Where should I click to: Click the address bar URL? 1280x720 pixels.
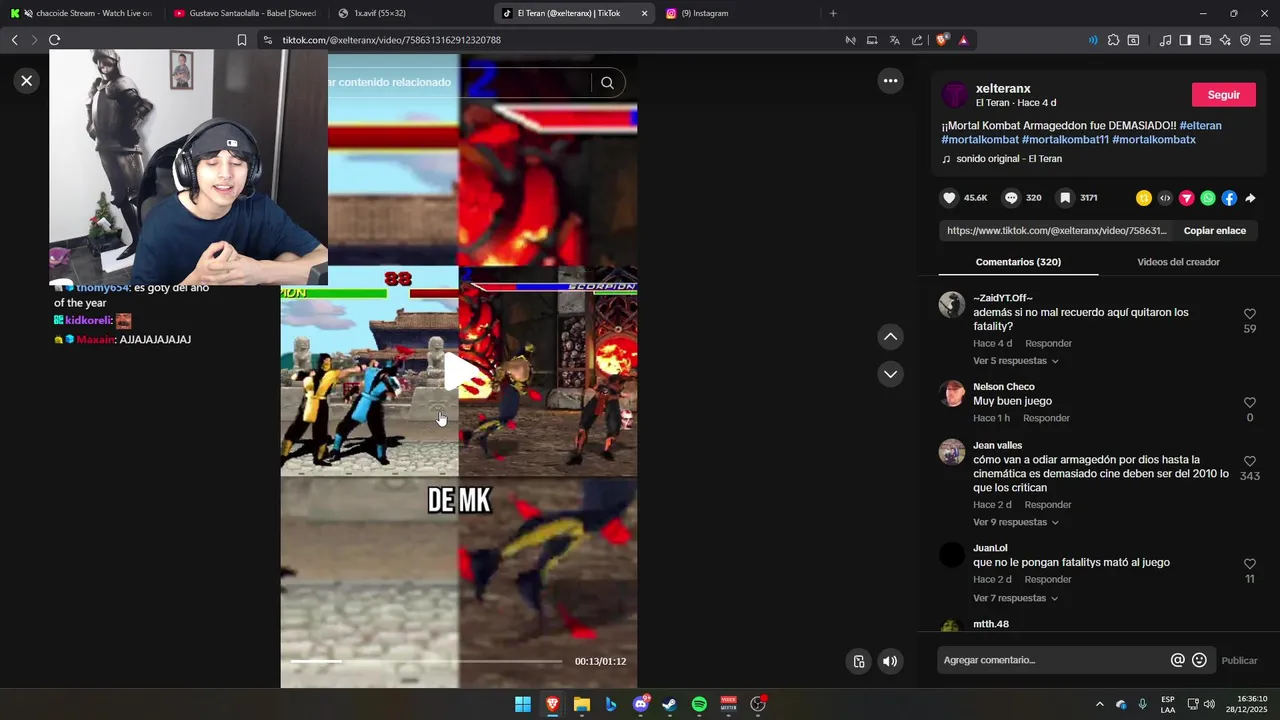click(x=391, y=40)
